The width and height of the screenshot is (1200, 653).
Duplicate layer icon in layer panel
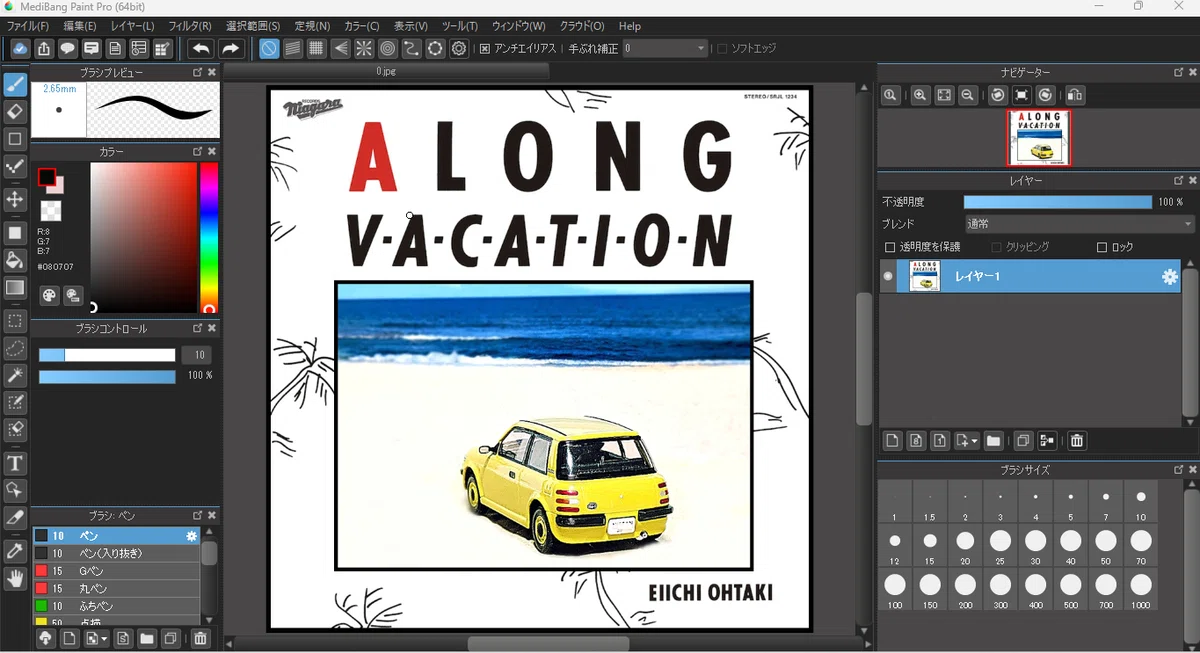click(1022, 440)
